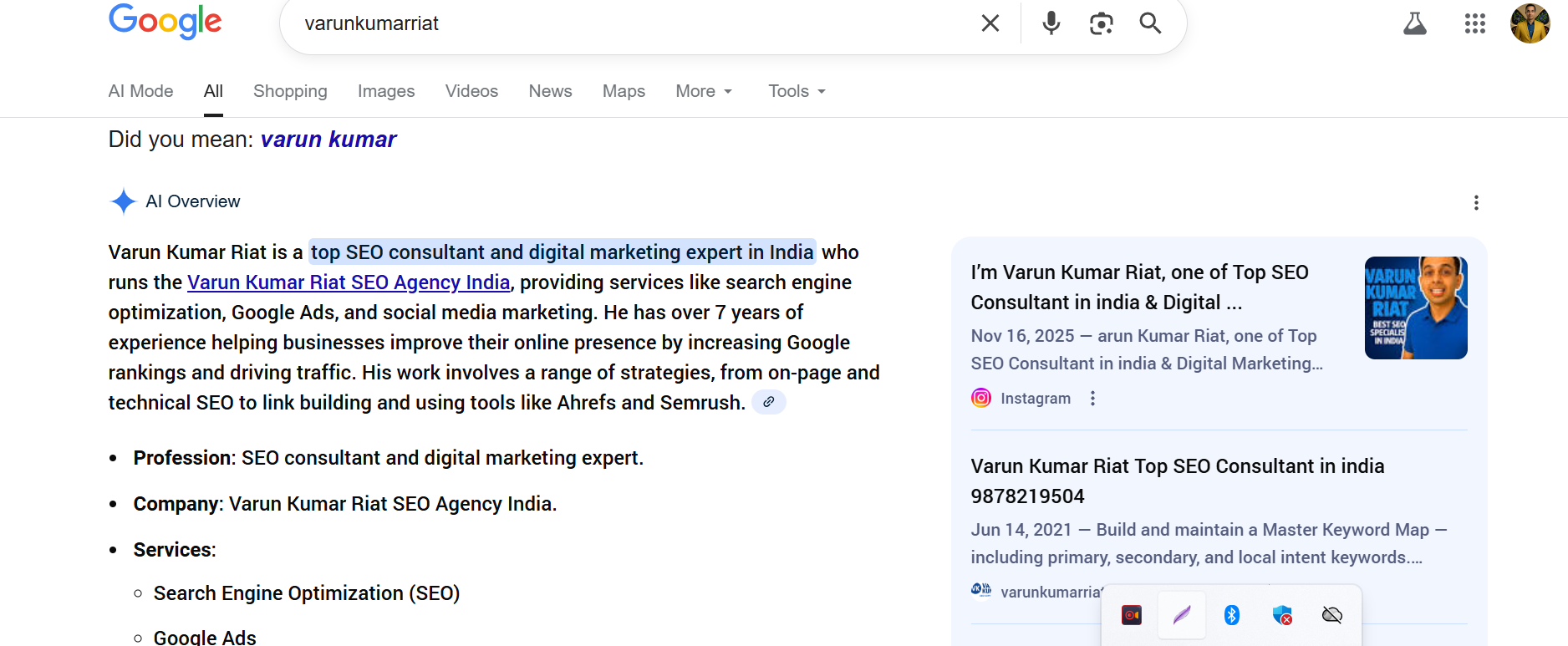1568x646 pixels.
Task: Switch to Images tab
Action: 386,91
